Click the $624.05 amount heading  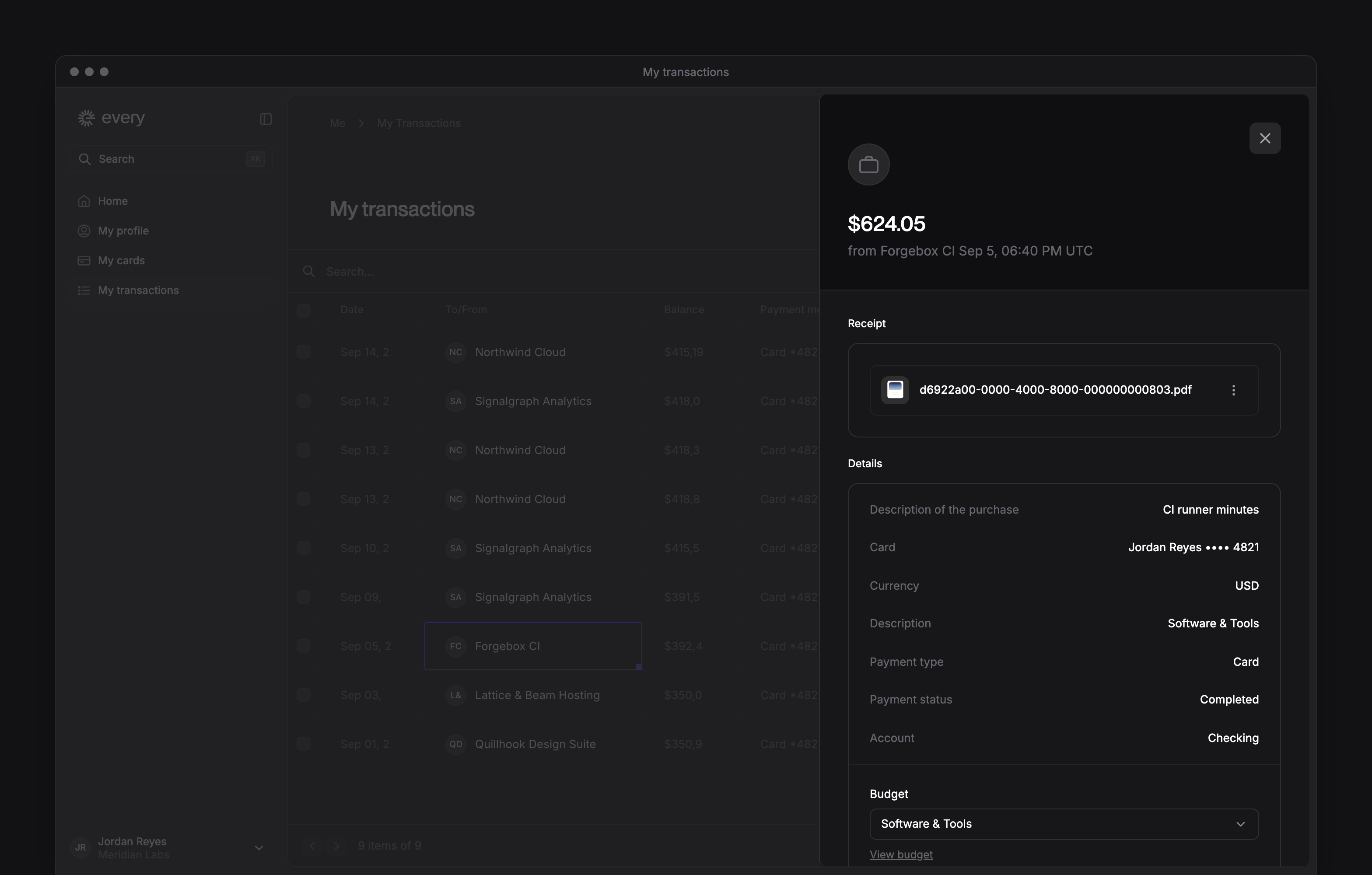pos(886,224)
